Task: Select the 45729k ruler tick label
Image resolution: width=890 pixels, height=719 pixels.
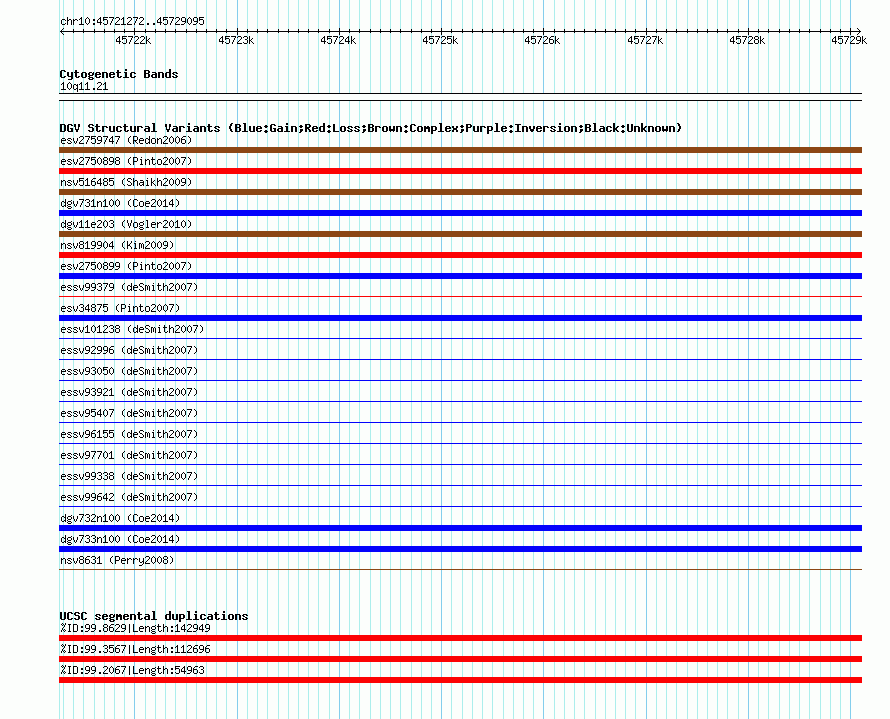Action: [x=849, y=40]
